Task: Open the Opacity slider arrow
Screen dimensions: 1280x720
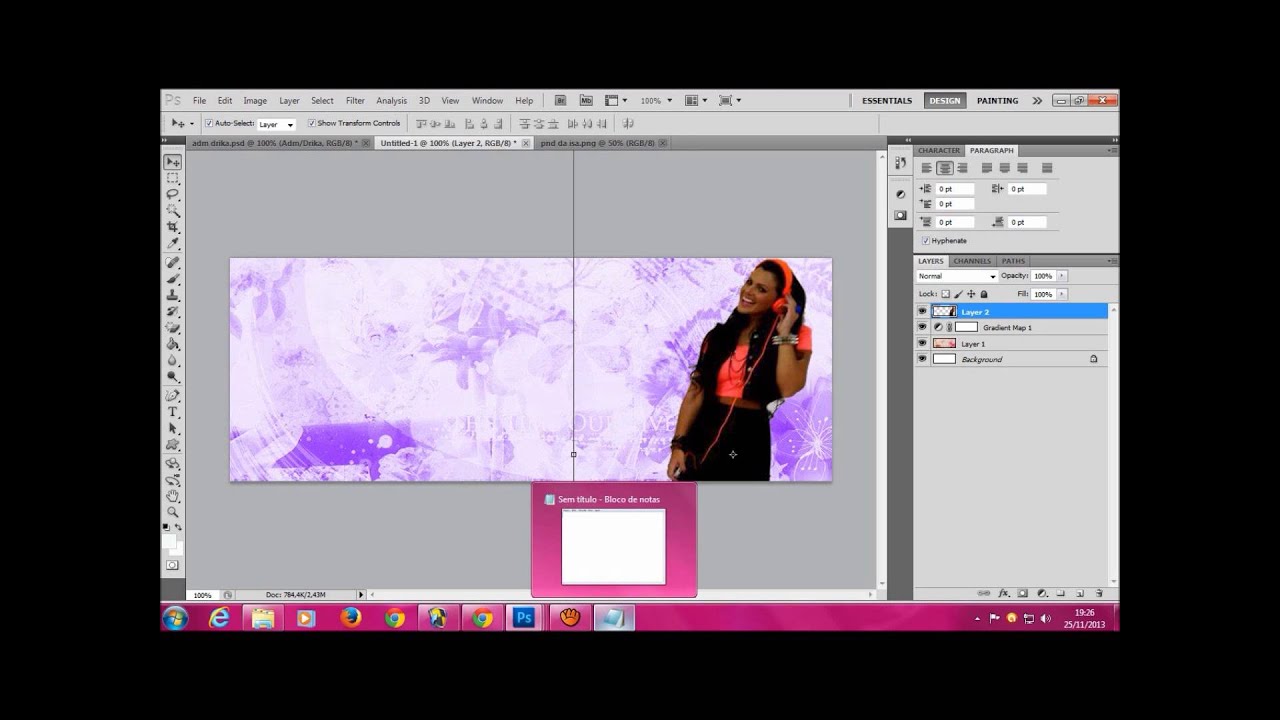Action: tap(1061, 276)
